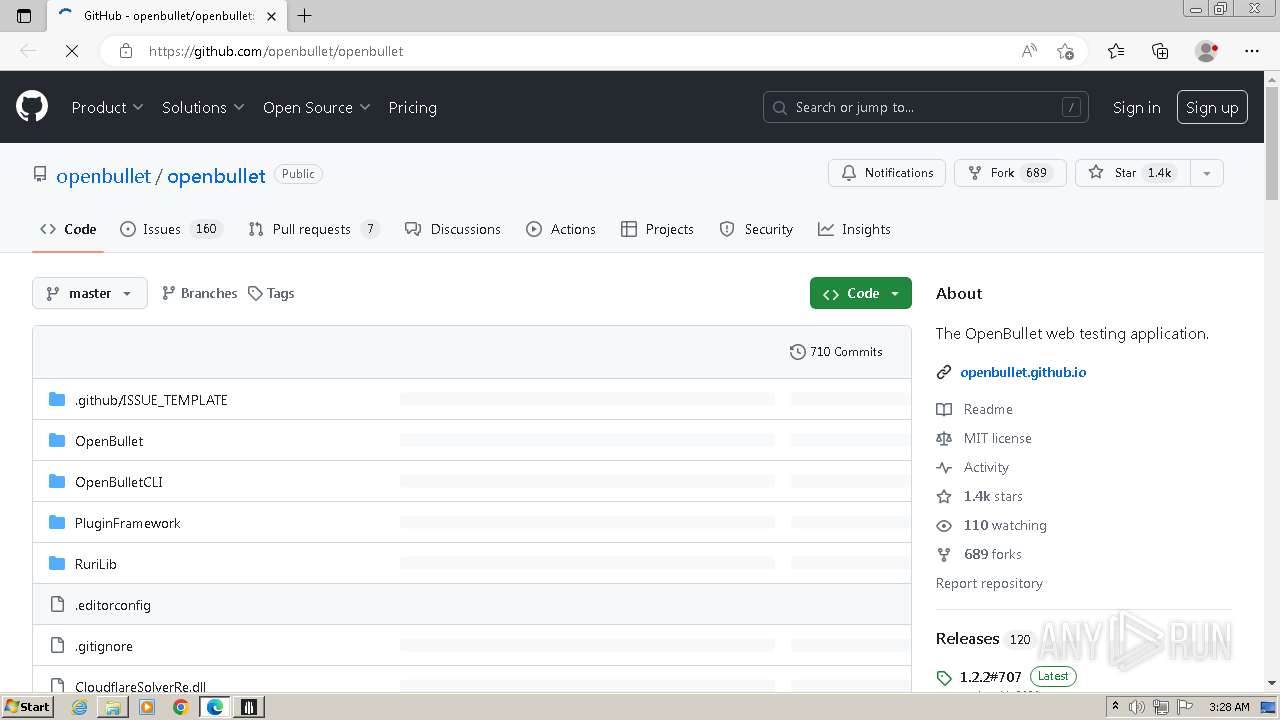Open the openbullet repository name link
This screenshot has width=1280, height=720.
[x=216, y=176]
